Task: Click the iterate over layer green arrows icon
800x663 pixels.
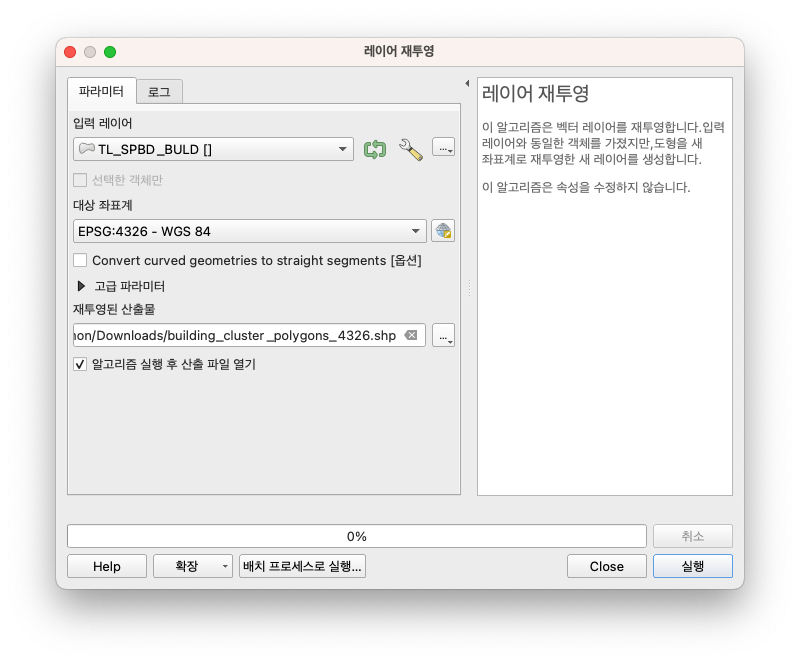Action: click(375, 150)
